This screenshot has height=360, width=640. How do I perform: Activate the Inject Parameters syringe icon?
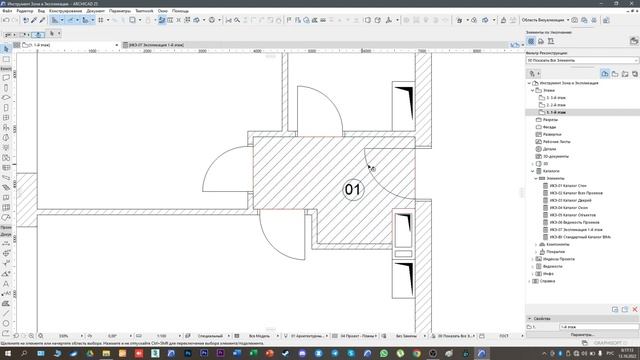point(42,20)
